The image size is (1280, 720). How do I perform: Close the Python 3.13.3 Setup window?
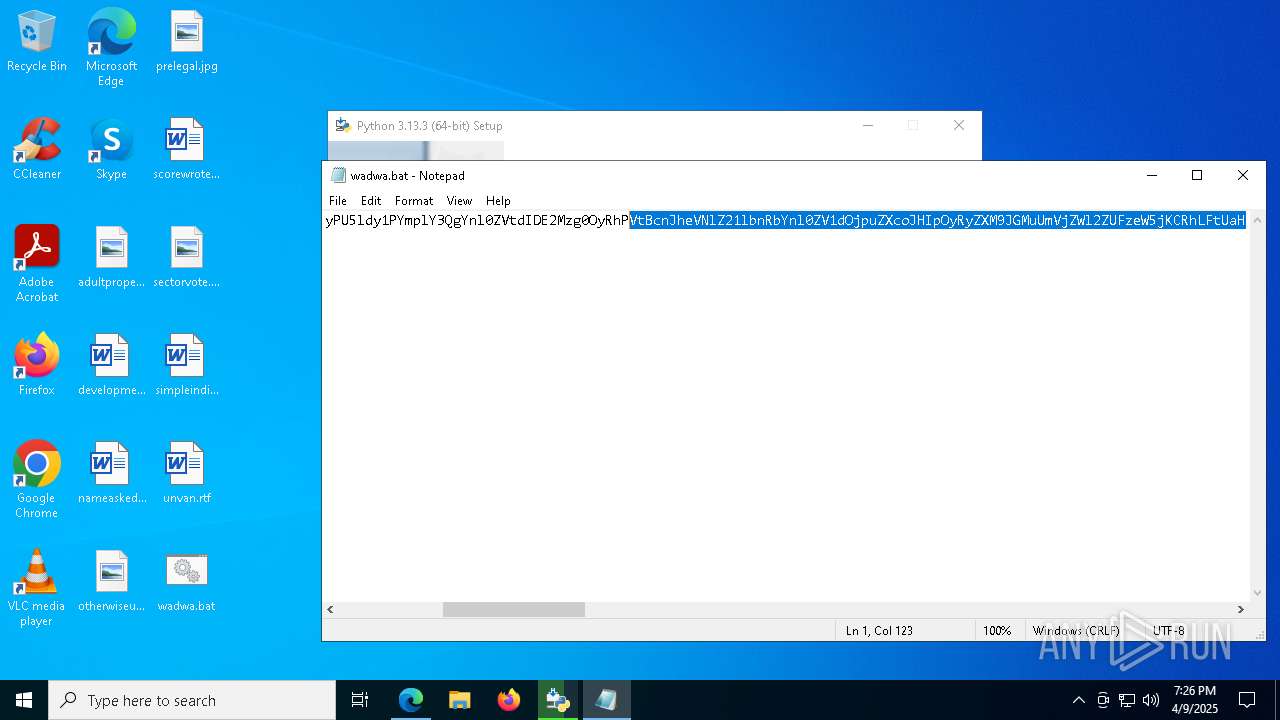tap(959, 125)
